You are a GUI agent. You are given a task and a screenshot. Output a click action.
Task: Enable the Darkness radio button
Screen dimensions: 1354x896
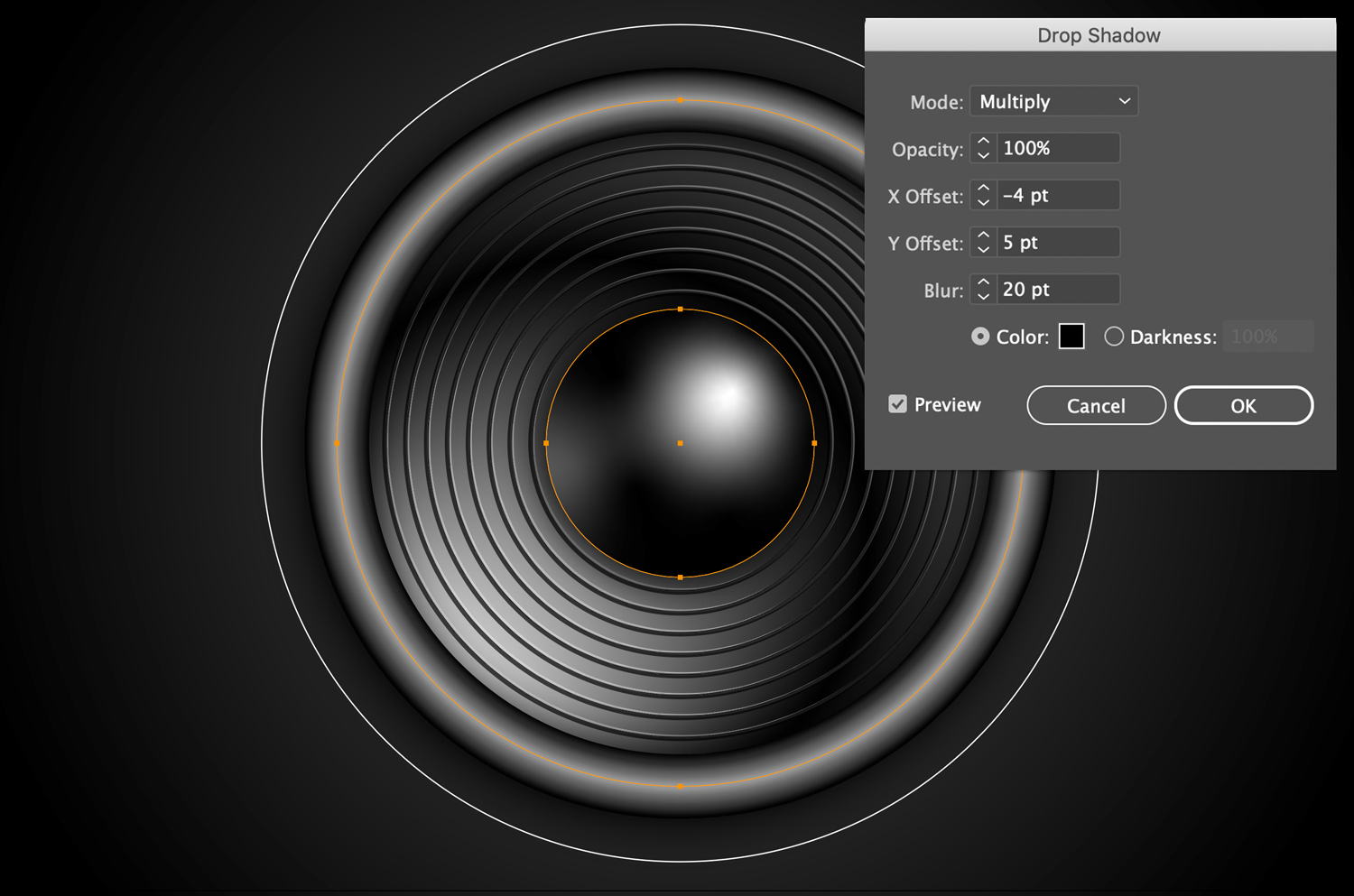(1114, 336)
